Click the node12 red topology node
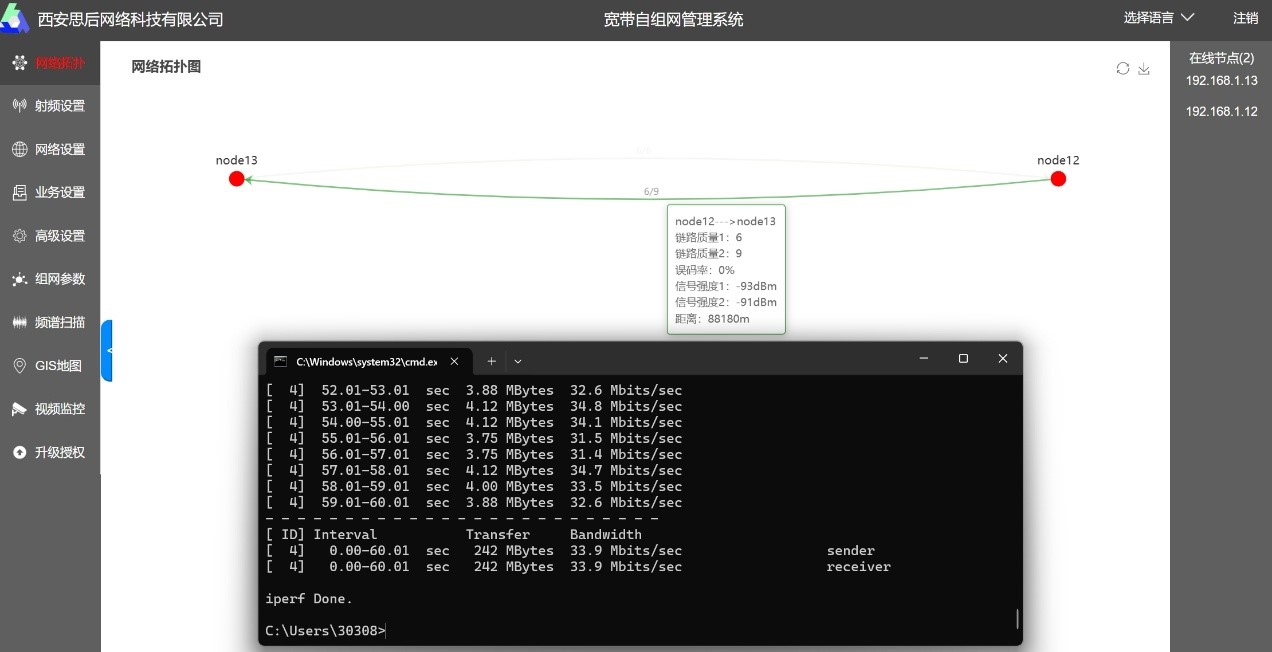1272x652 pixels. (x=1058, y=179)
